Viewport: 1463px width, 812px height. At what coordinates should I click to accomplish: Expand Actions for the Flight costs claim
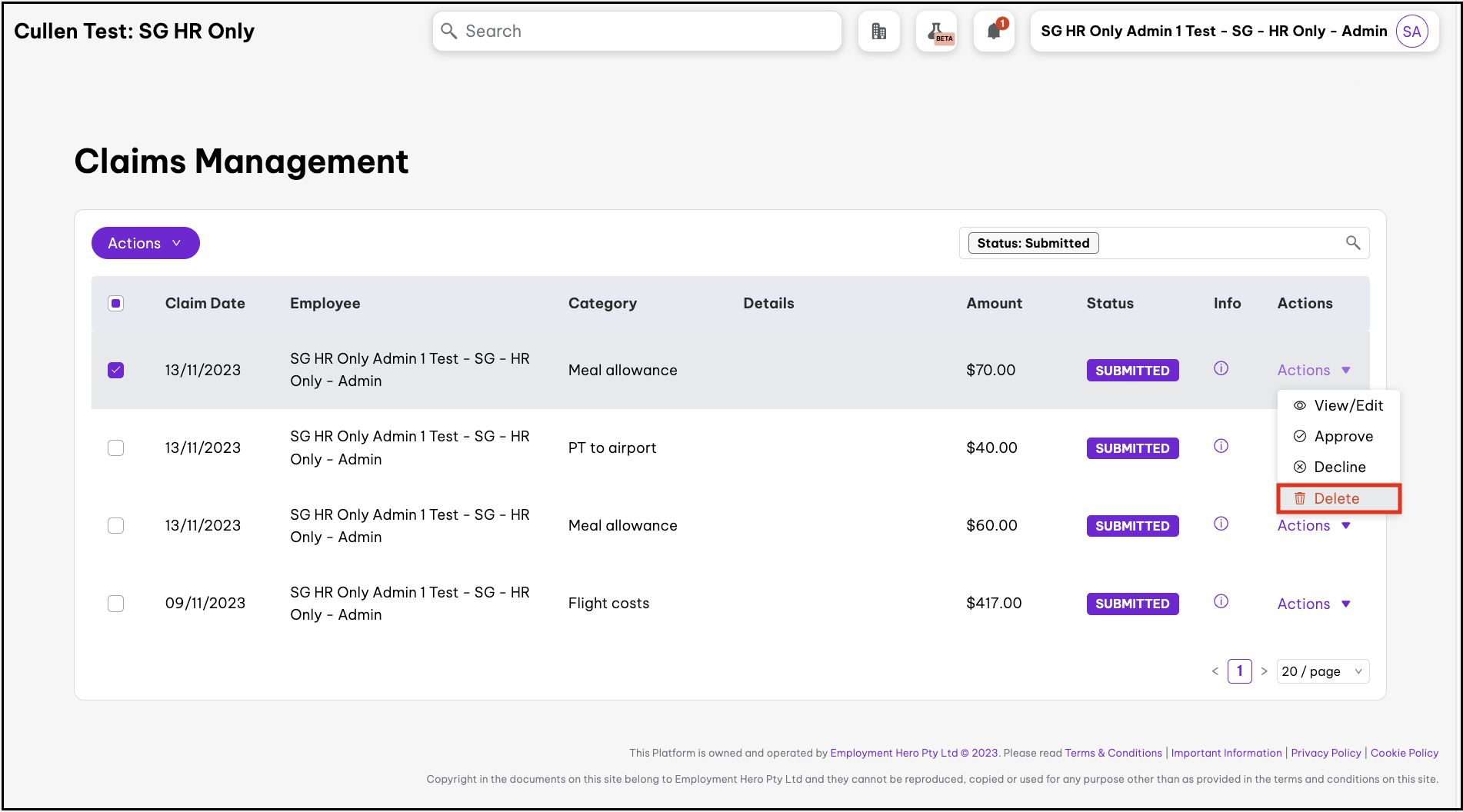[1313, 604]
